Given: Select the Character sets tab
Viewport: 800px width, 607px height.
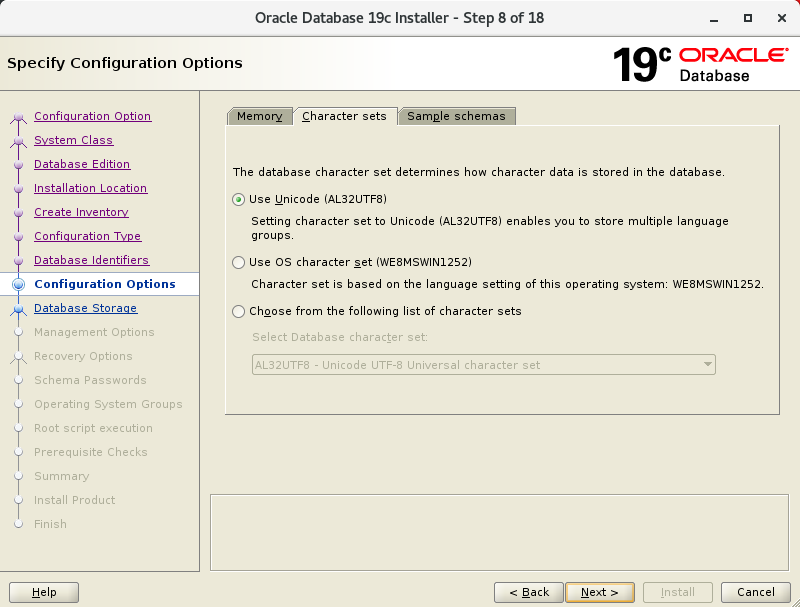Looking at the screenshot, I should pos(344,116).
